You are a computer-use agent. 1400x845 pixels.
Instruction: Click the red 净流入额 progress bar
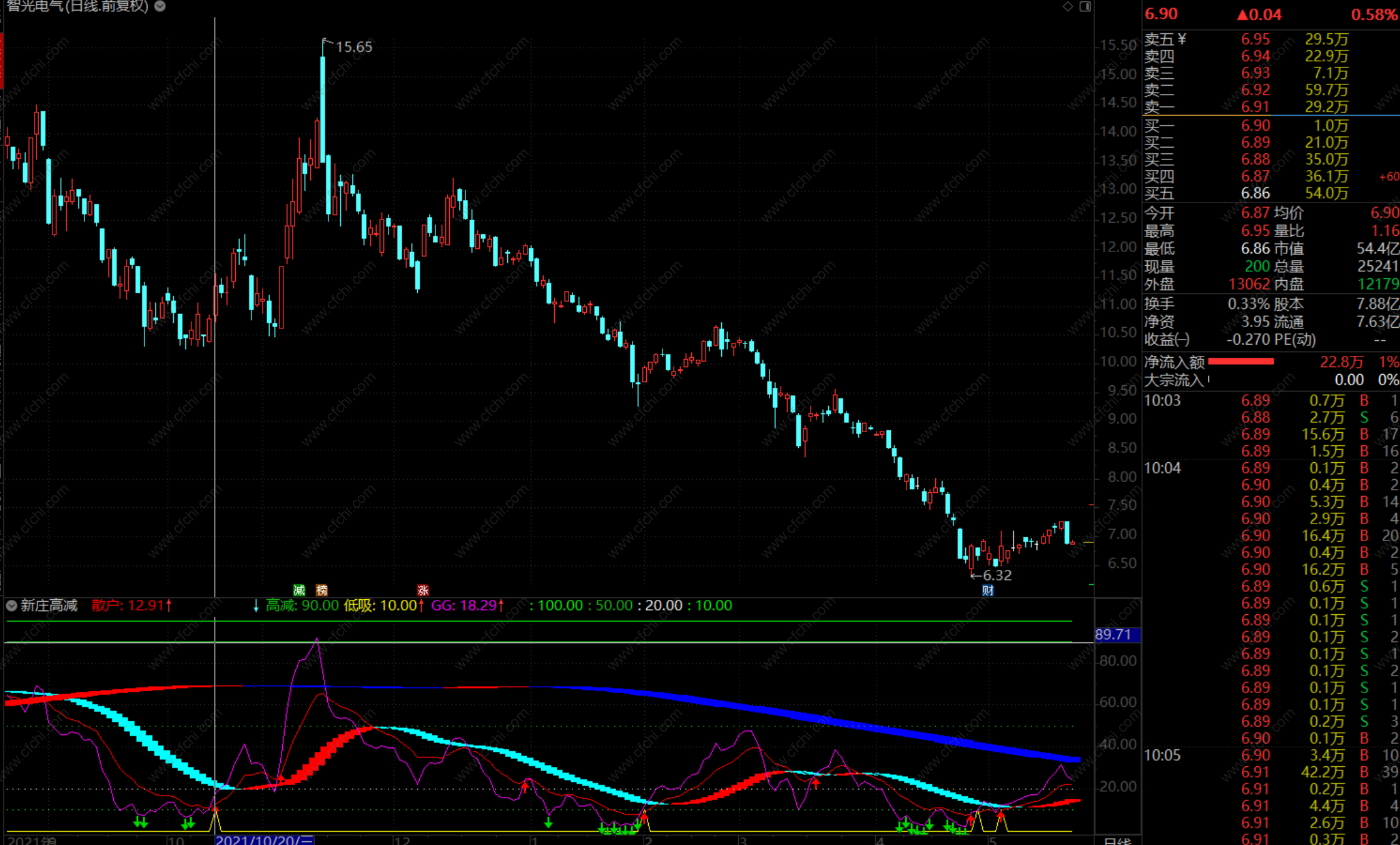point(1240,362)
